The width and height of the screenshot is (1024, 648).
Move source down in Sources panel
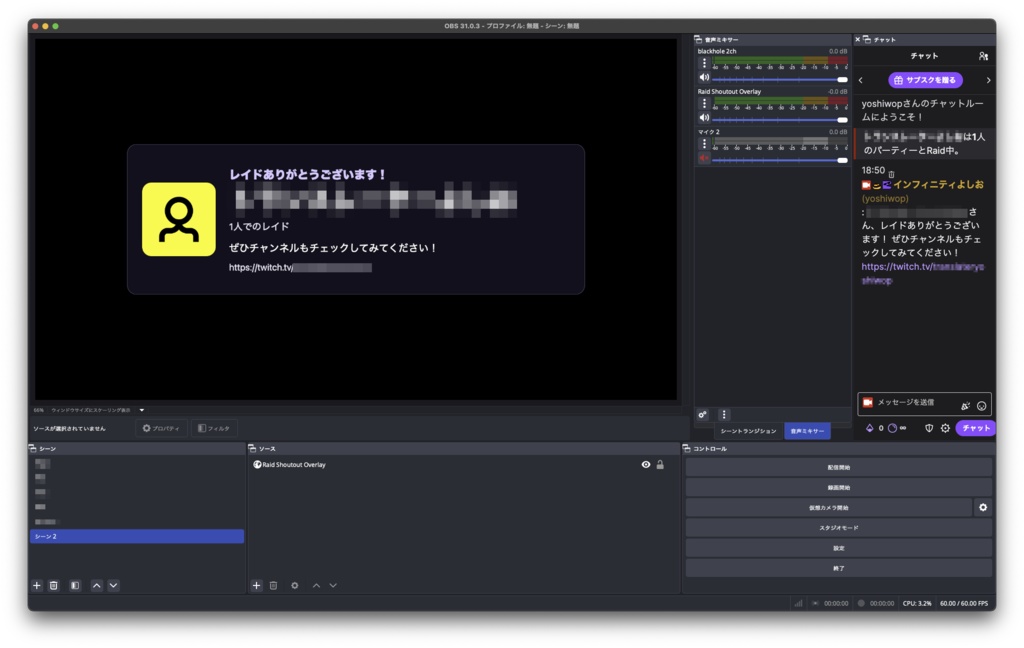333,585
